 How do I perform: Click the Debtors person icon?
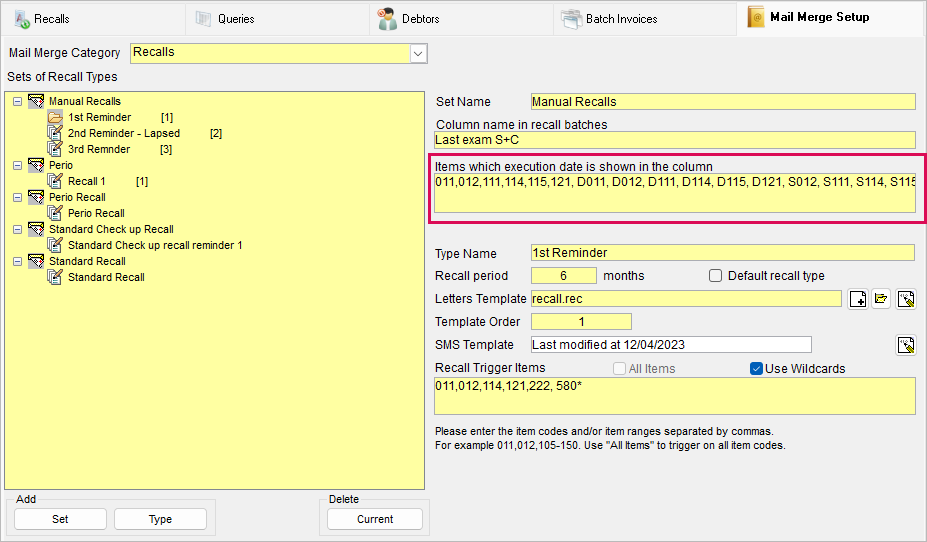click(387, 19)
